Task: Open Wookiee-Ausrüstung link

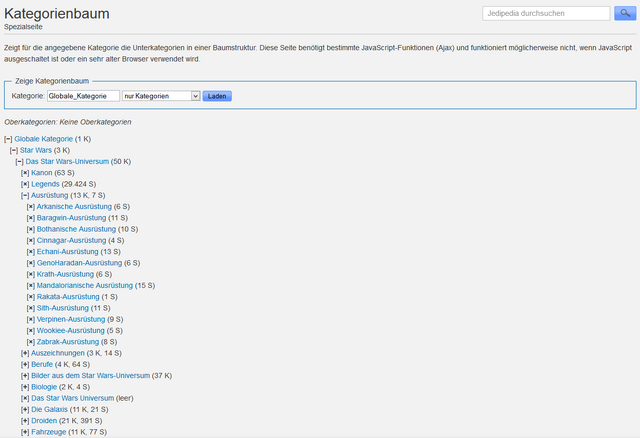Action: click(x=71, y=331)
